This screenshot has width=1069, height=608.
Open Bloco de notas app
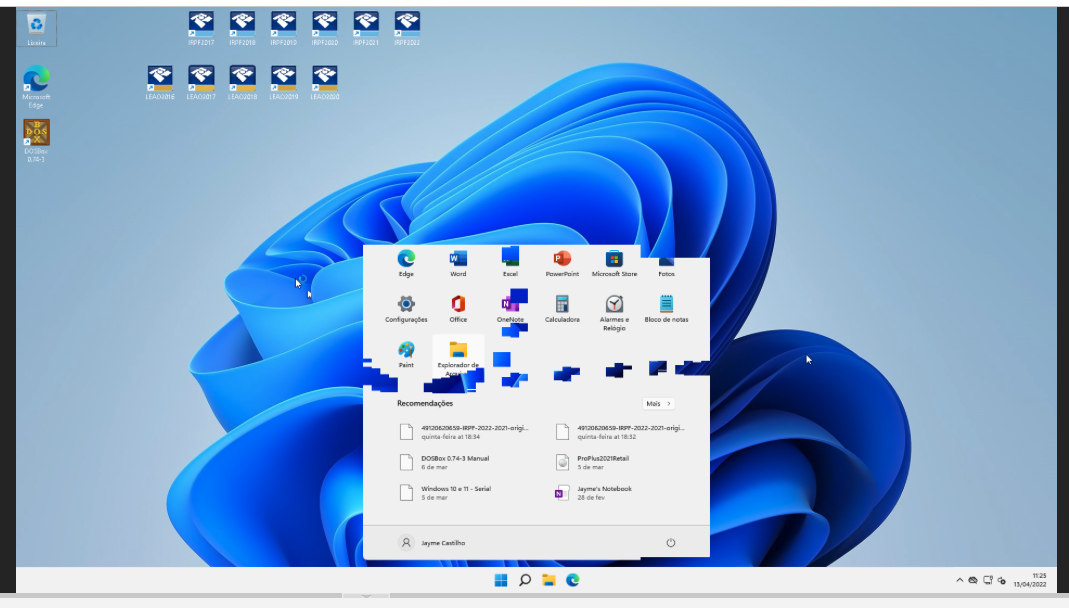click(666, 305)
